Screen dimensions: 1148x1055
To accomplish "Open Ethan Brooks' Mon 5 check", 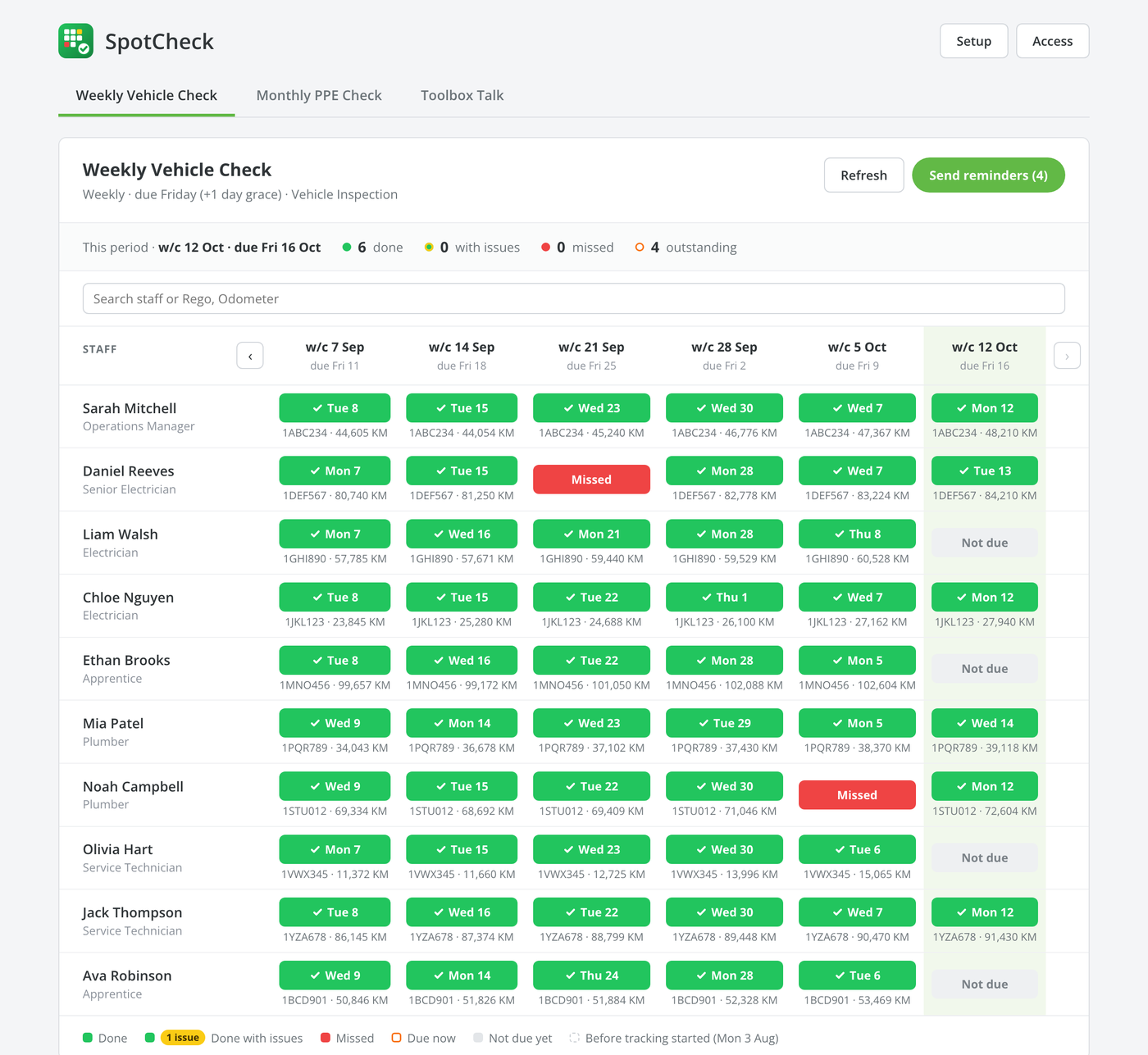I will 857,661.
